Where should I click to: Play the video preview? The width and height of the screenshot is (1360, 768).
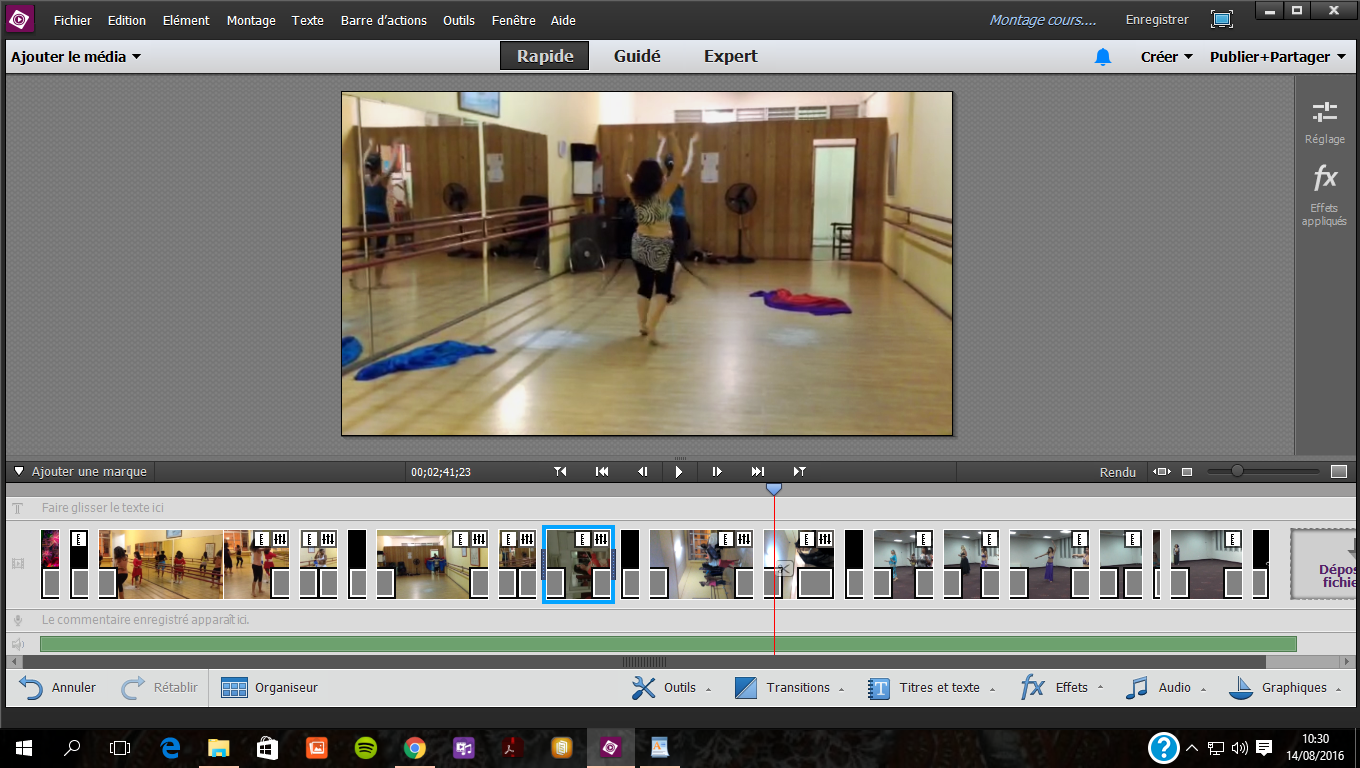pyautogui.click(x=679, y=472)
